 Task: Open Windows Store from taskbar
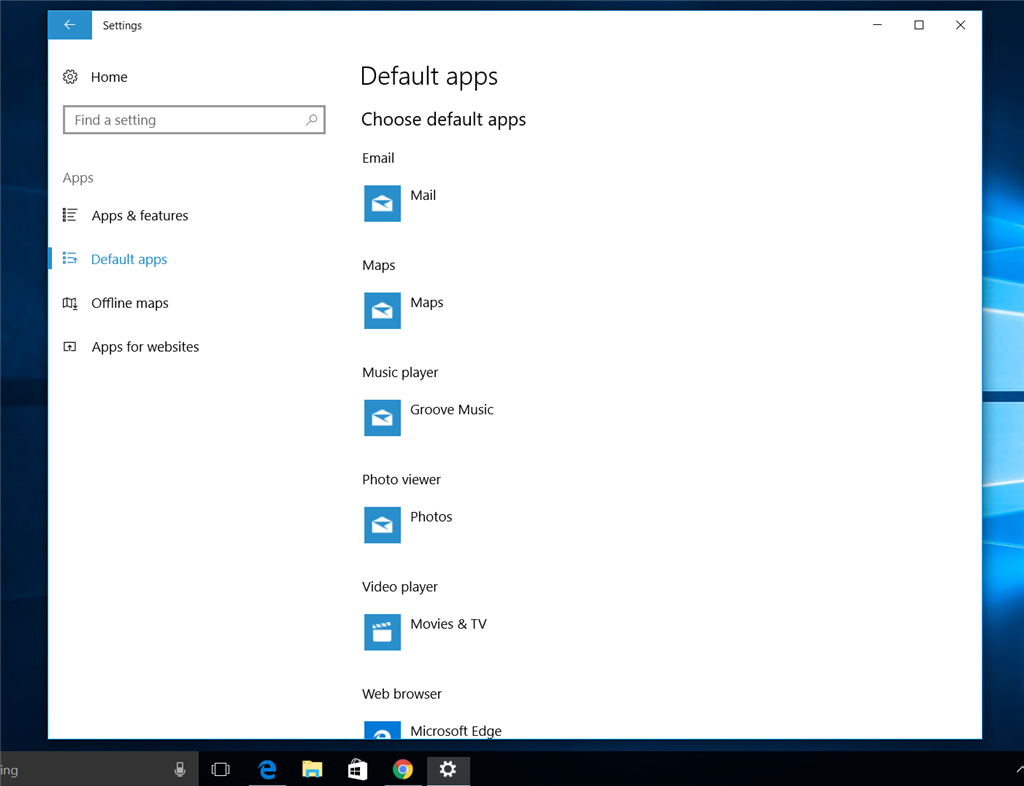point(357,770)
